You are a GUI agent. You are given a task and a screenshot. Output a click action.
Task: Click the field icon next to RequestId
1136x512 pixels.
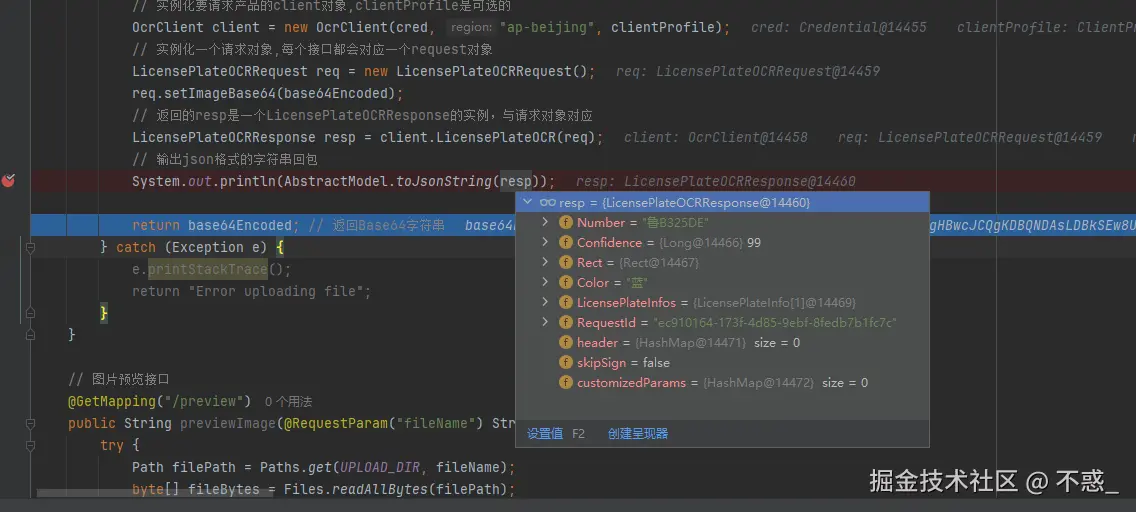point(566,322)
